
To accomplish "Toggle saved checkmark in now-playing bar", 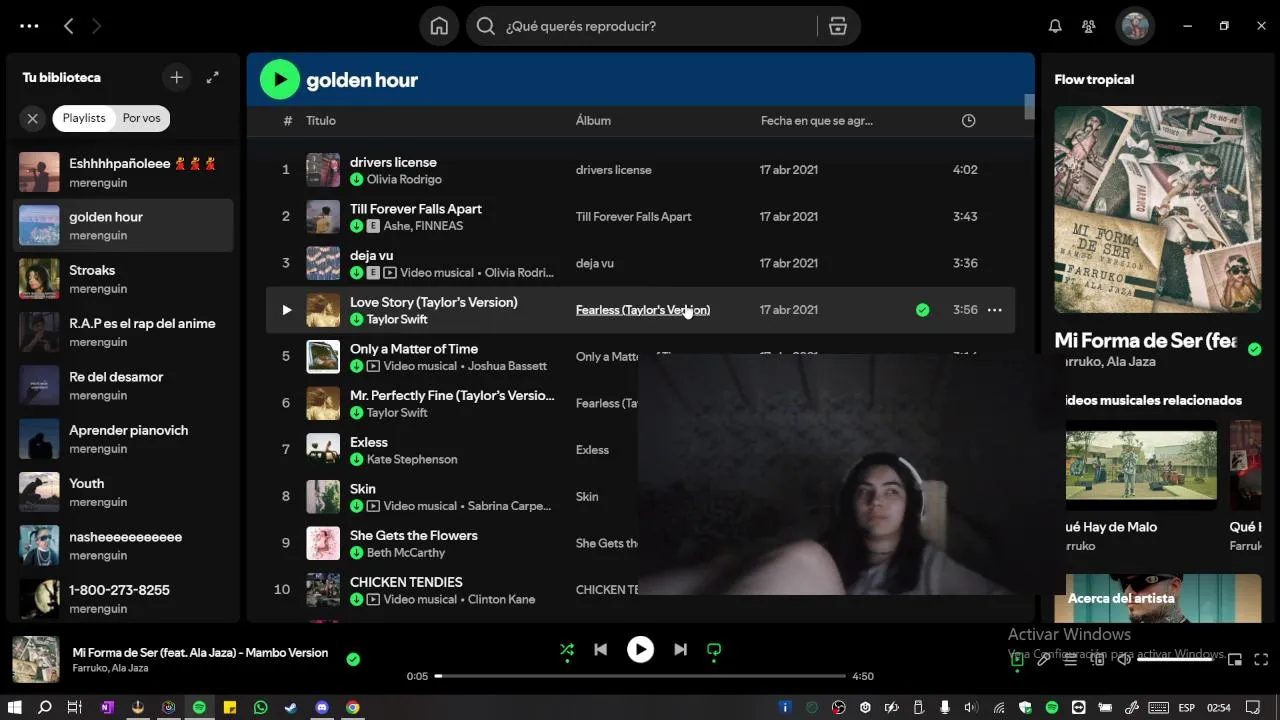I will point(353,659).
